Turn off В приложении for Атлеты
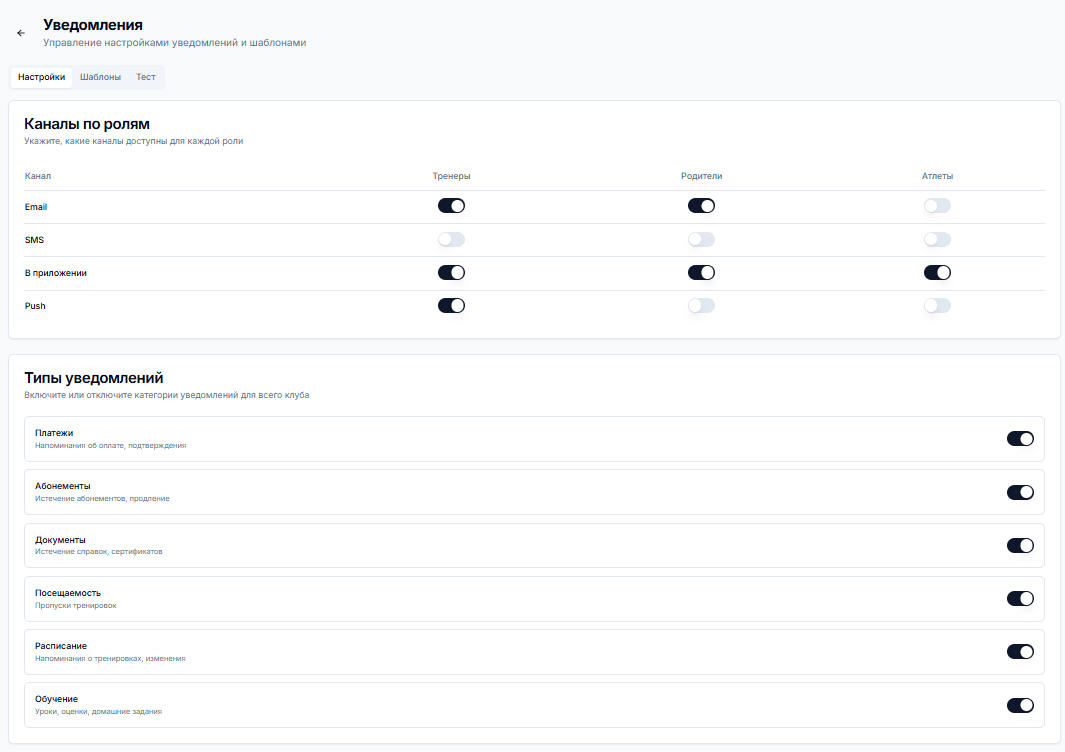1065x752 pixels. [937, 273]
